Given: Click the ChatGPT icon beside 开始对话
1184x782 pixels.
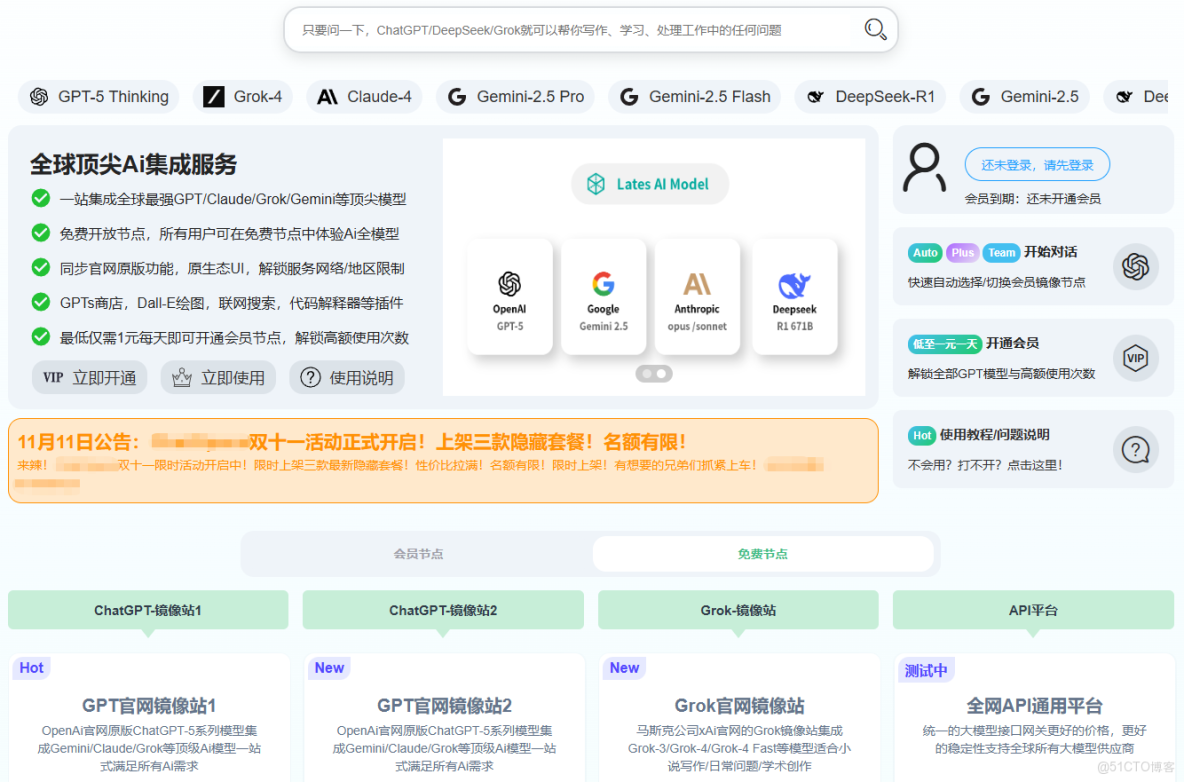Looking at the screenshot, I should tap(1136, 267).
